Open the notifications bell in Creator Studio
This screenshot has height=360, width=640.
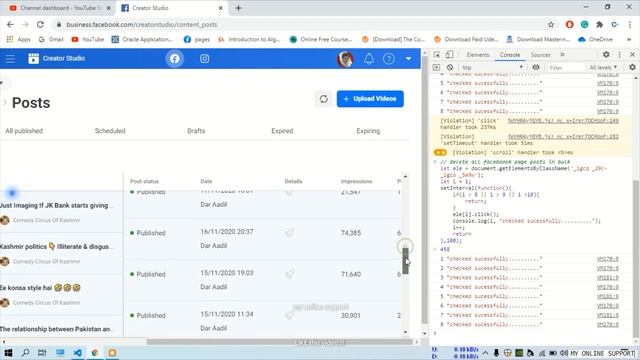(369, 59)
